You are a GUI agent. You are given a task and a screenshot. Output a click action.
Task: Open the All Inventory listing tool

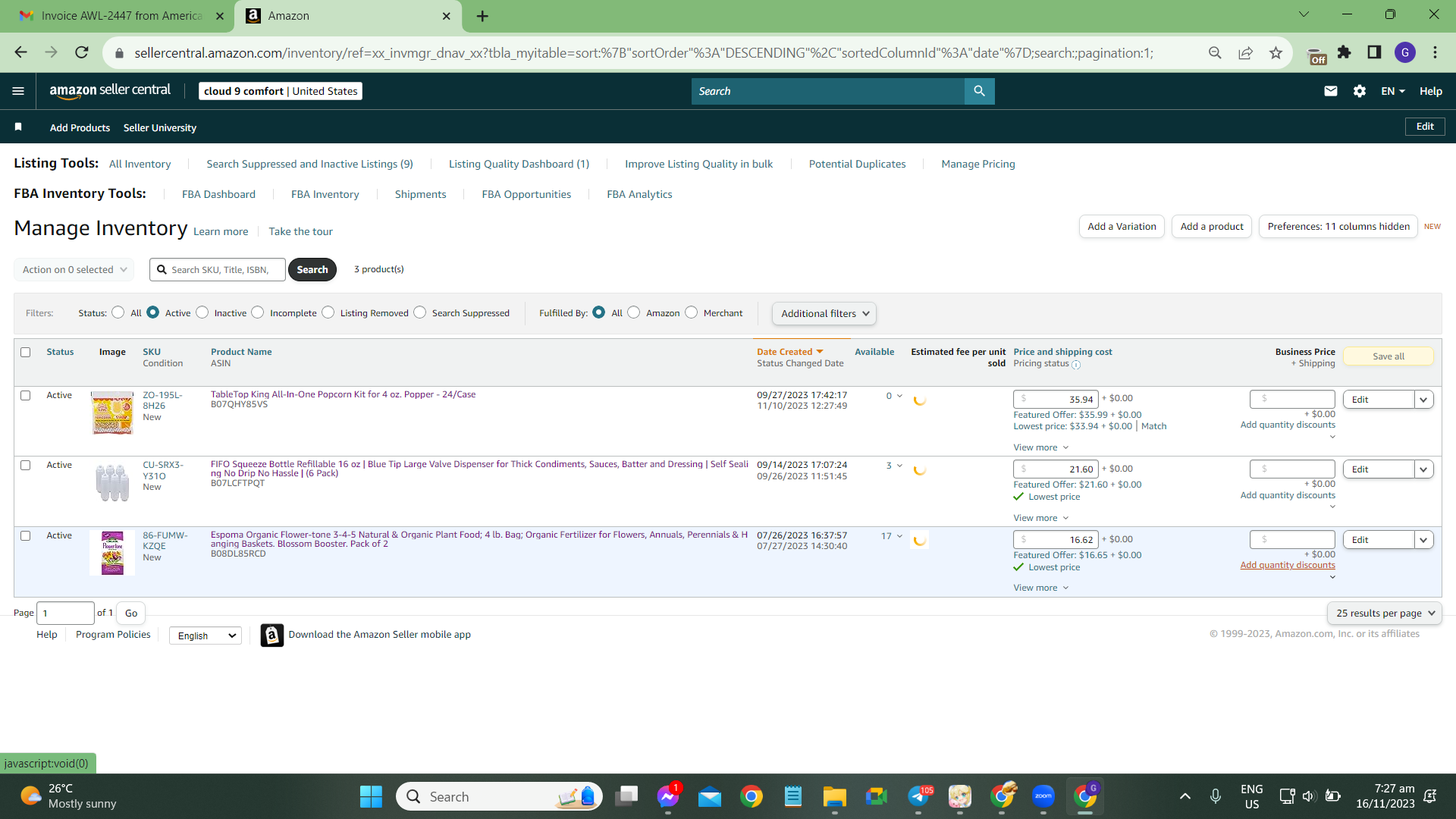point(140,164)
